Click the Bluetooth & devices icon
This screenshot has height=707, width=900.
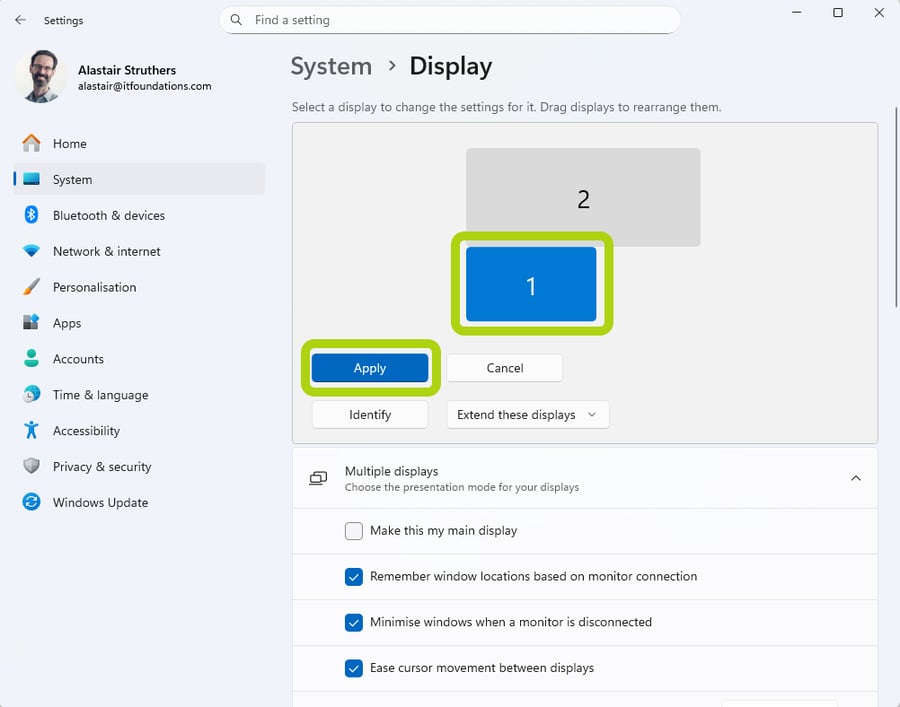pyautogui.click(x=33, y=215)
